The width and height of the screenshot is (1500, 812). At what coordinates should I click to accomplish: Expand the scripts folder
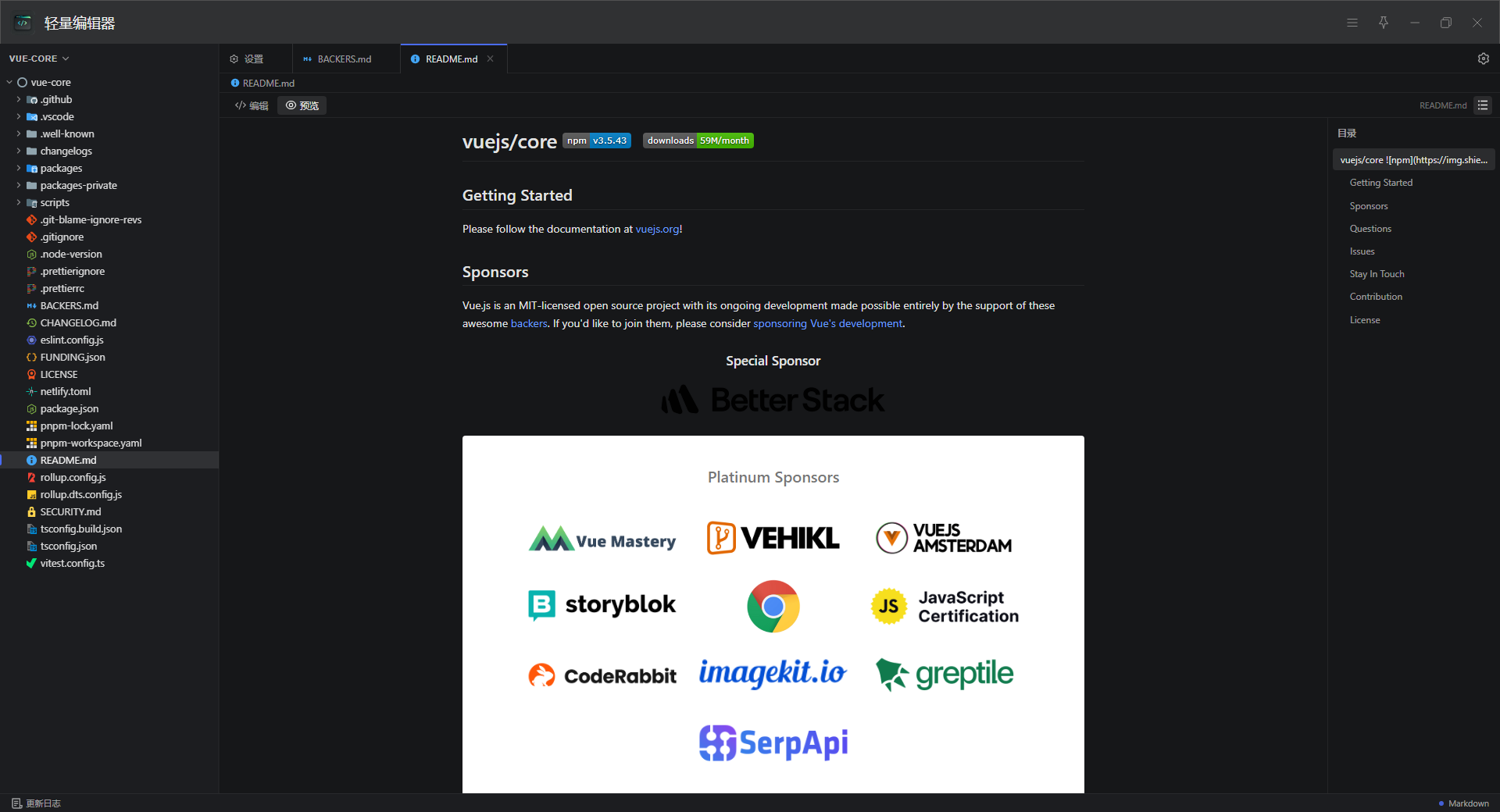(x=19, y=202)
